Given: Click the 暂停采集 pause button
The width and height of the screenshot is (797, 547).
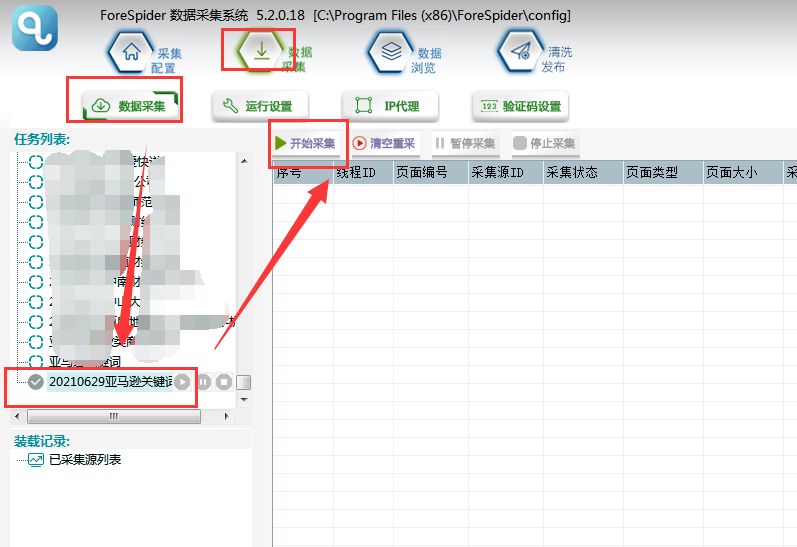Looking at the screenshot, I should (466, 143).
